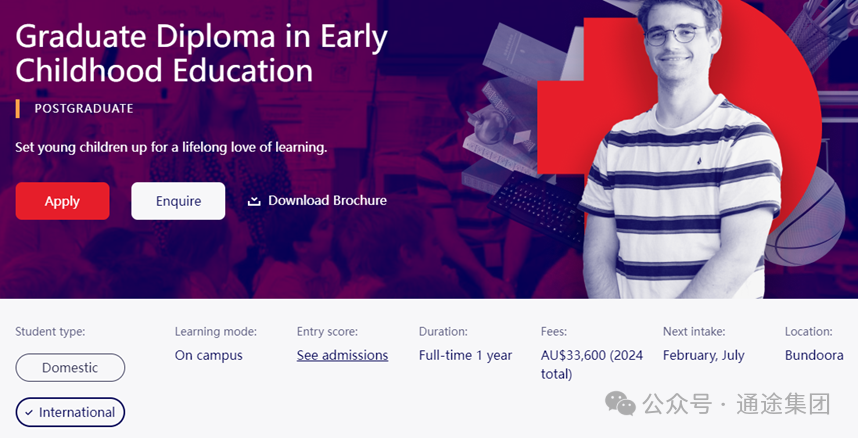Select the Domestic student type
This screenshot has width=858, height=438.
coord(70,367)
